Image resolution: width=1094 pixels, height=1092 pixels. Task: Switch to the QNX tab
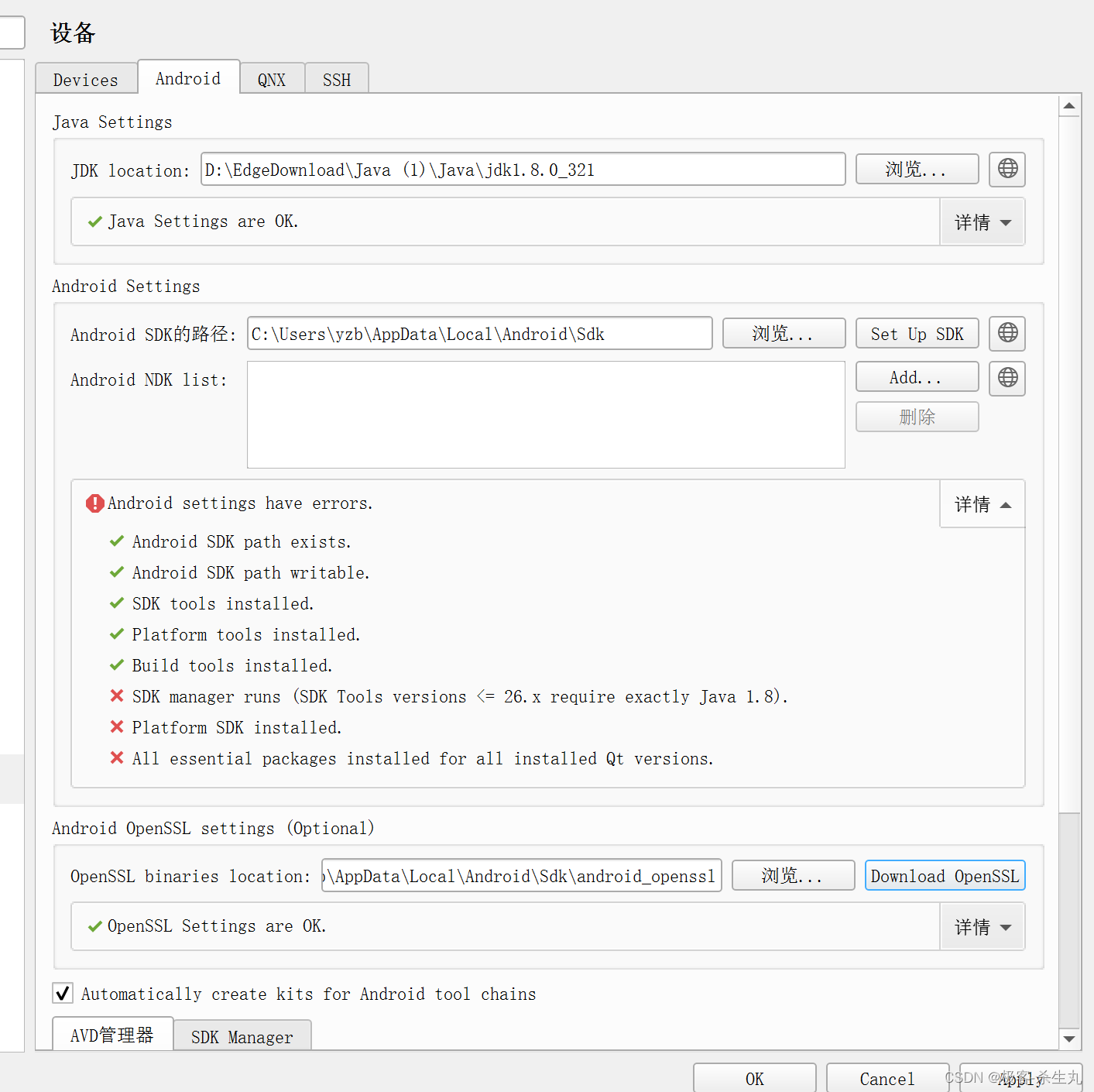tap(272, 78)
